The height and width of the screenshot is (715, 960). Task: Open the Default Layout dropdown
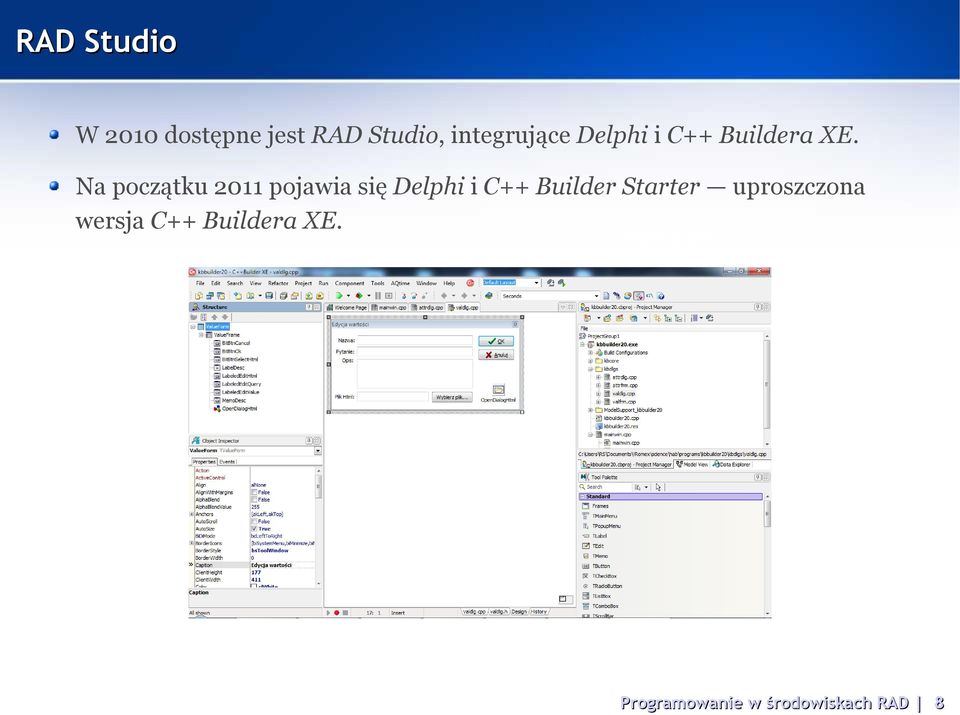click(536, 283)
